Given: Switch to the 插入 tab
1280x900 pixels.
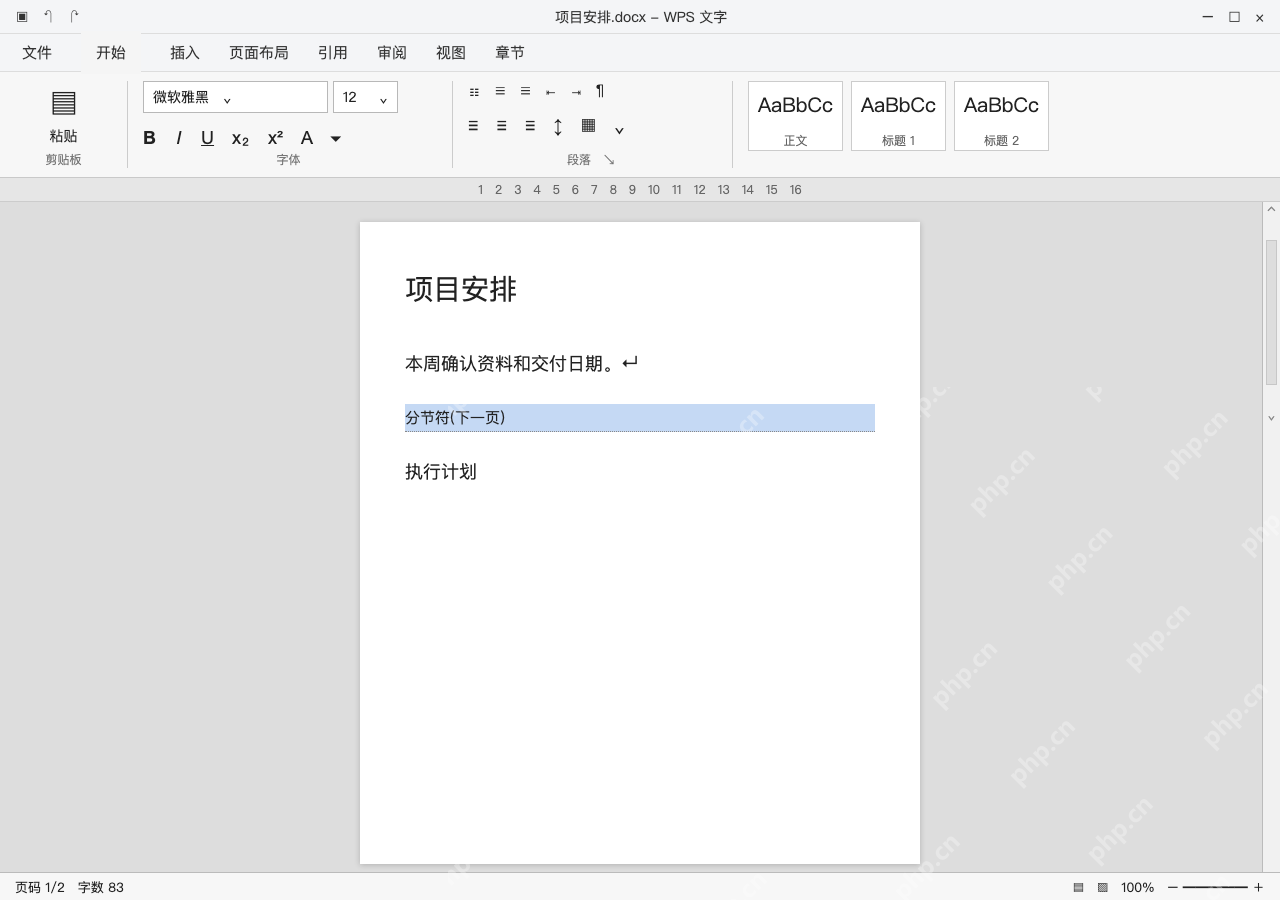Looking at the screenshot, I should [x=185, y=53].
